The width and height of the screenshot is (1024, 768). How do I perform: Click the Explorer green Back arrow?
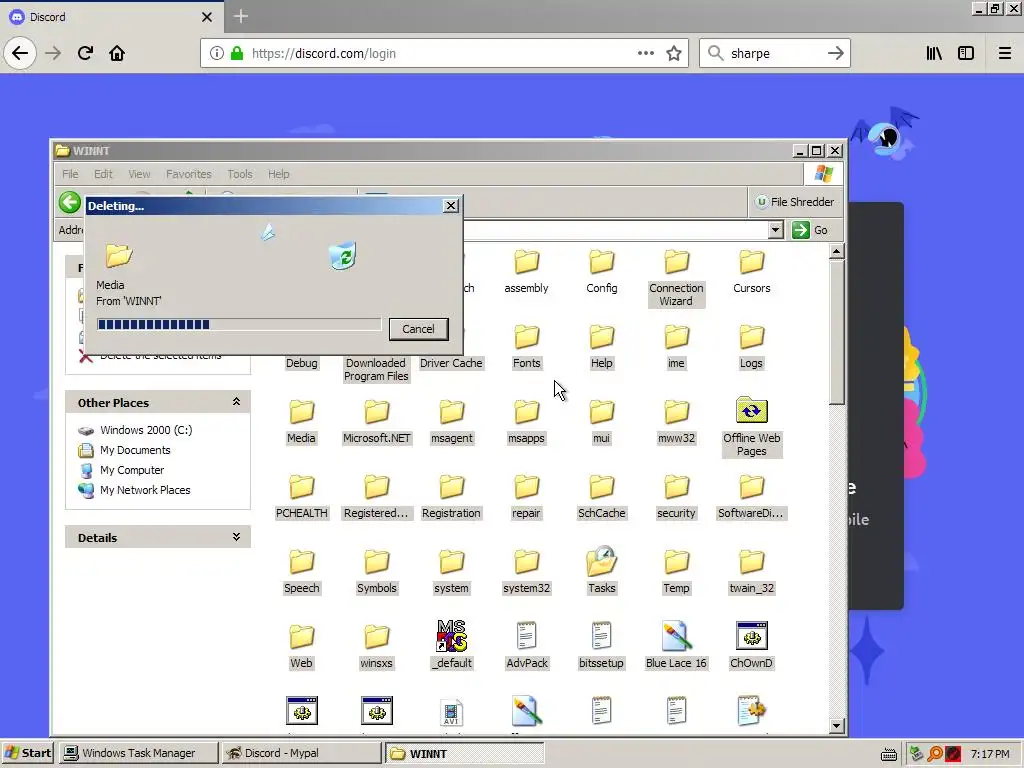(70, 202)
